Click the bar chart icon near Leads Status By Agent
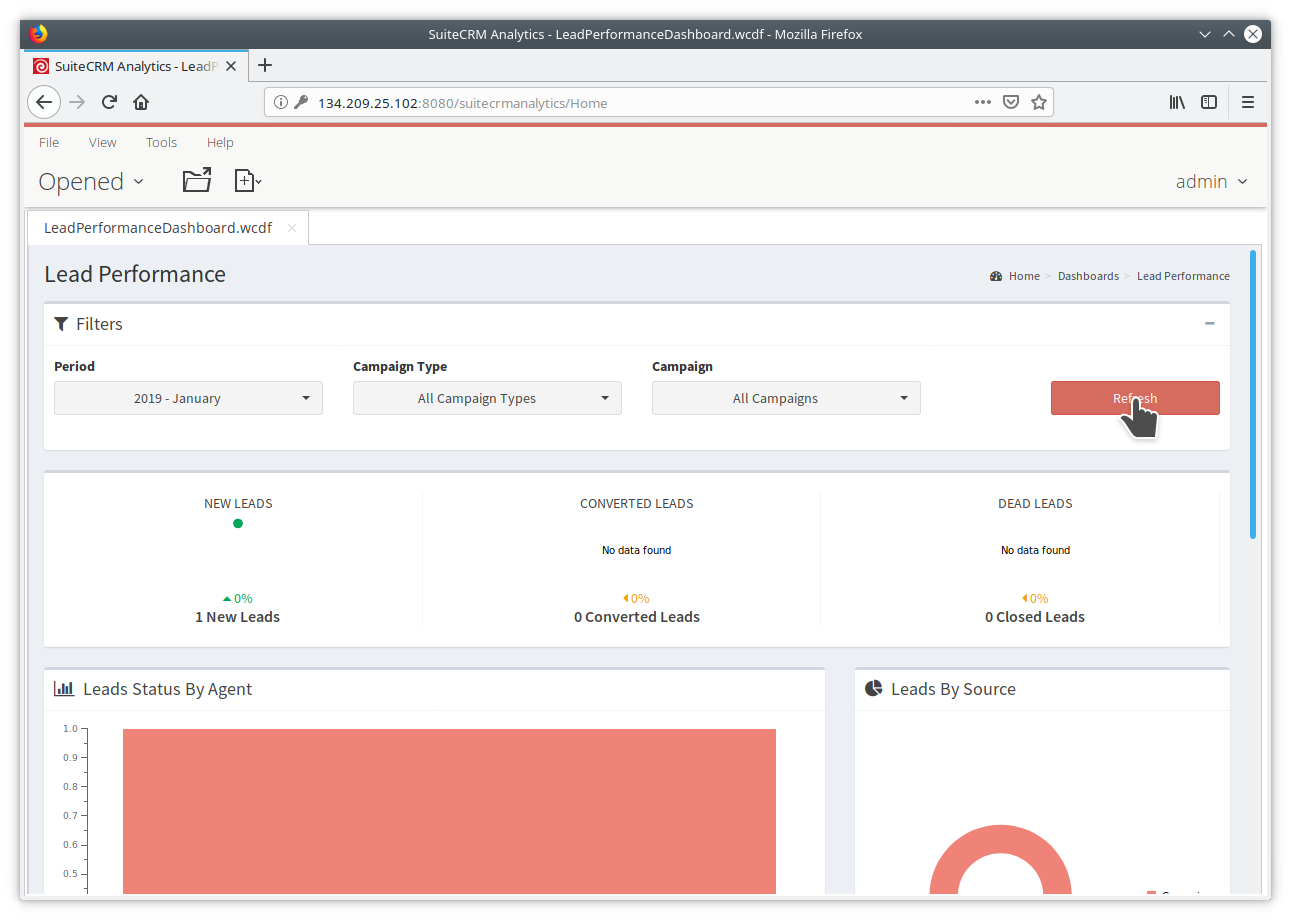This screenshot has height=920, width=1291. (64, 688)
